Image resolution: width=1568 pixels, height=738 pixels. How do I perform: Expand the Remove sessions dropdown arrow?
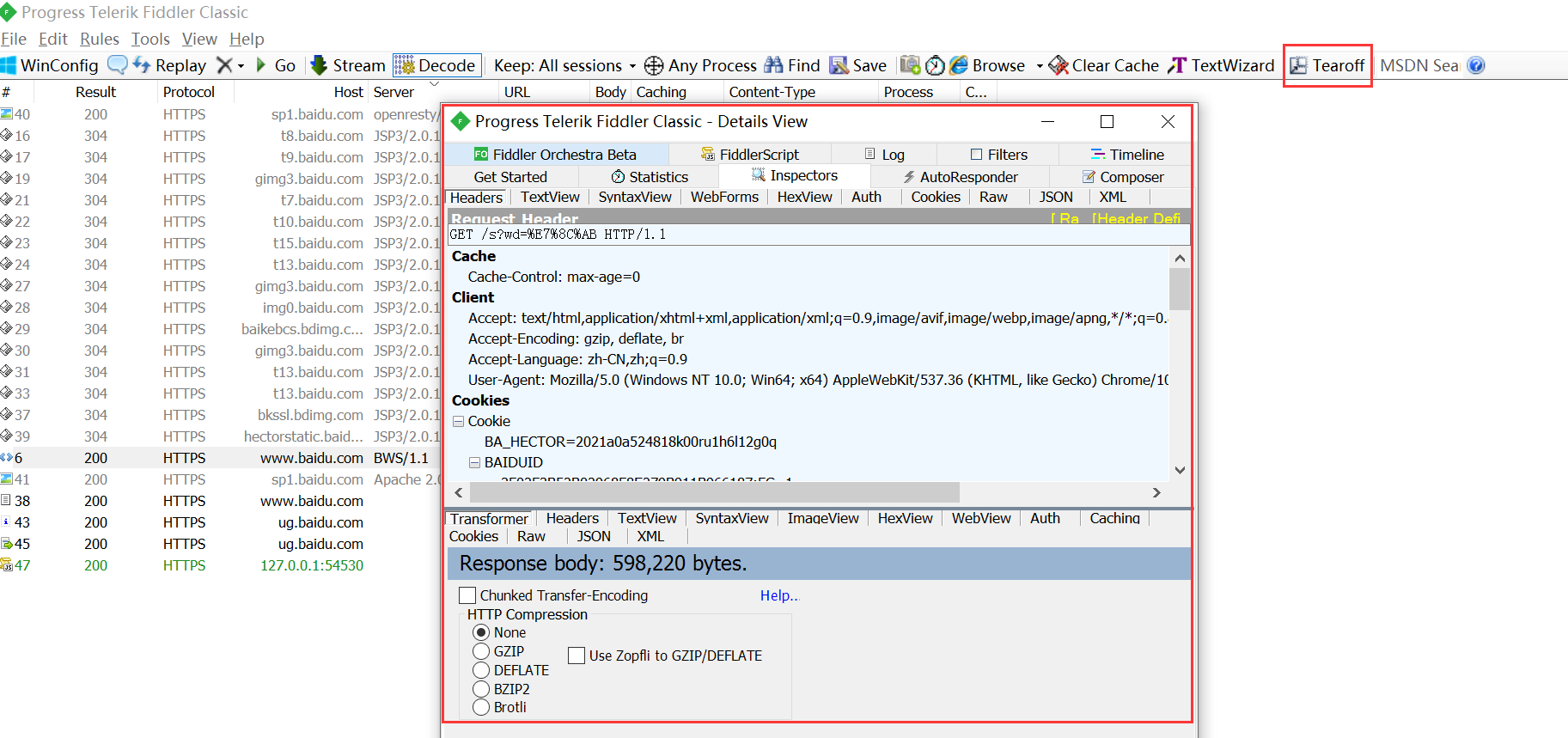tap(241, 66)
